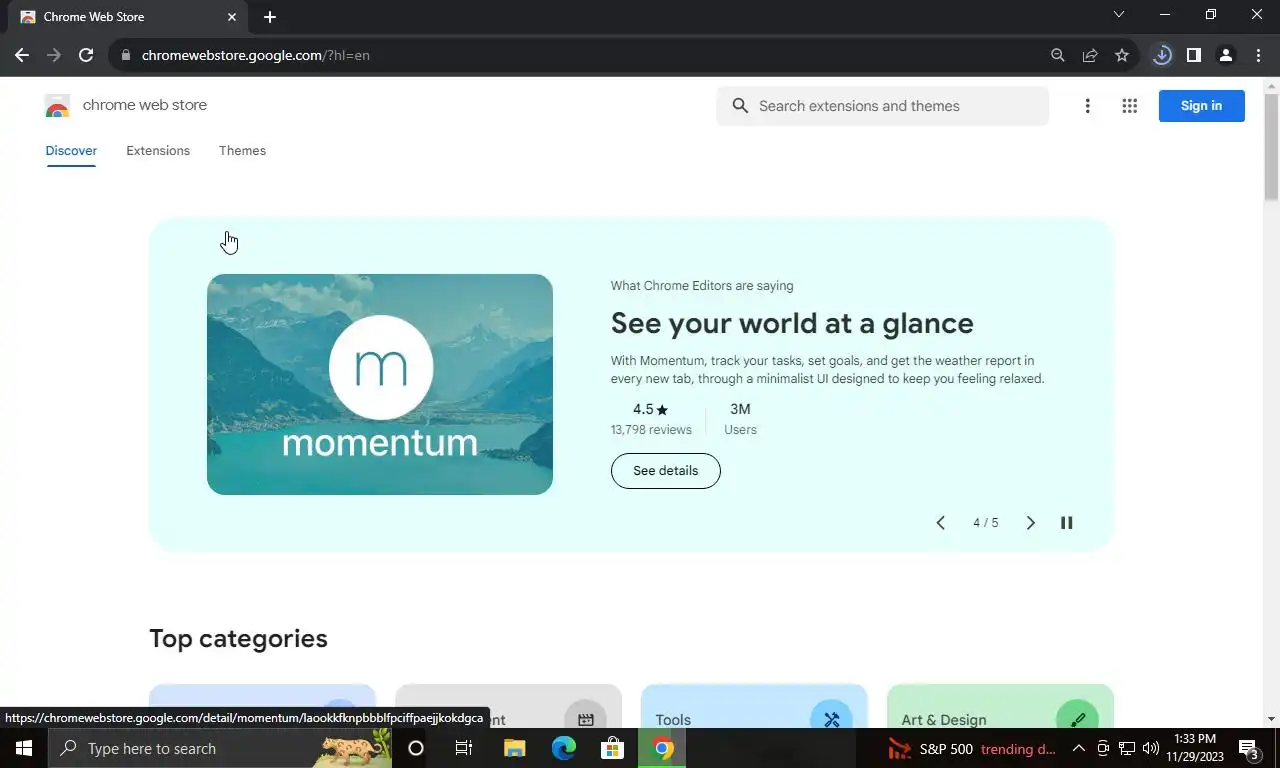Open File Explorer from taskbar
This screenshot has height=768, width=1280.
pyautogui.click(x=514, y=748)
